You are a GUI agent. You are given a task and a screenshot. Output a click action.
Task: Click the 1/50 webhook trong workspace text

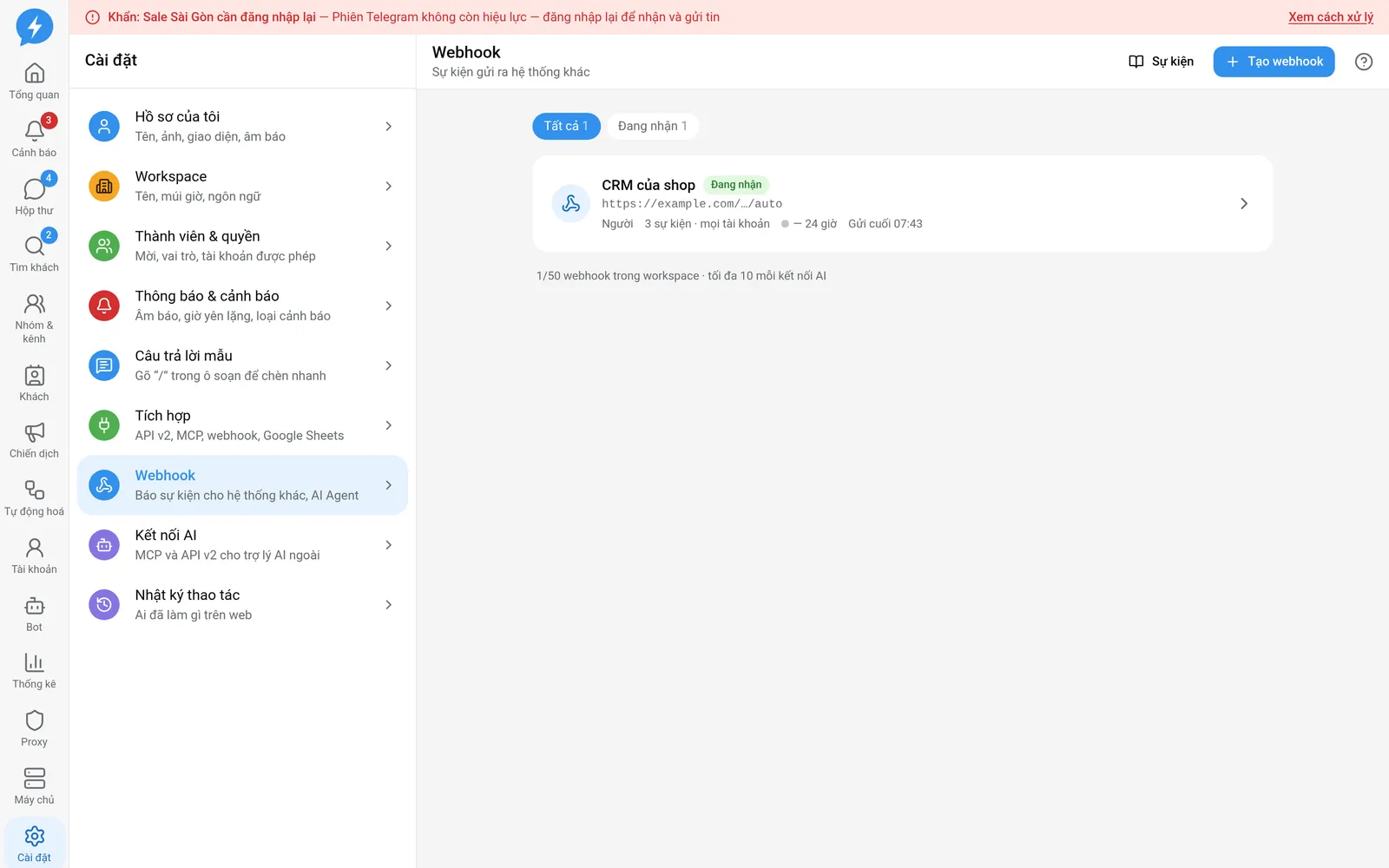(x=618, y=276)
